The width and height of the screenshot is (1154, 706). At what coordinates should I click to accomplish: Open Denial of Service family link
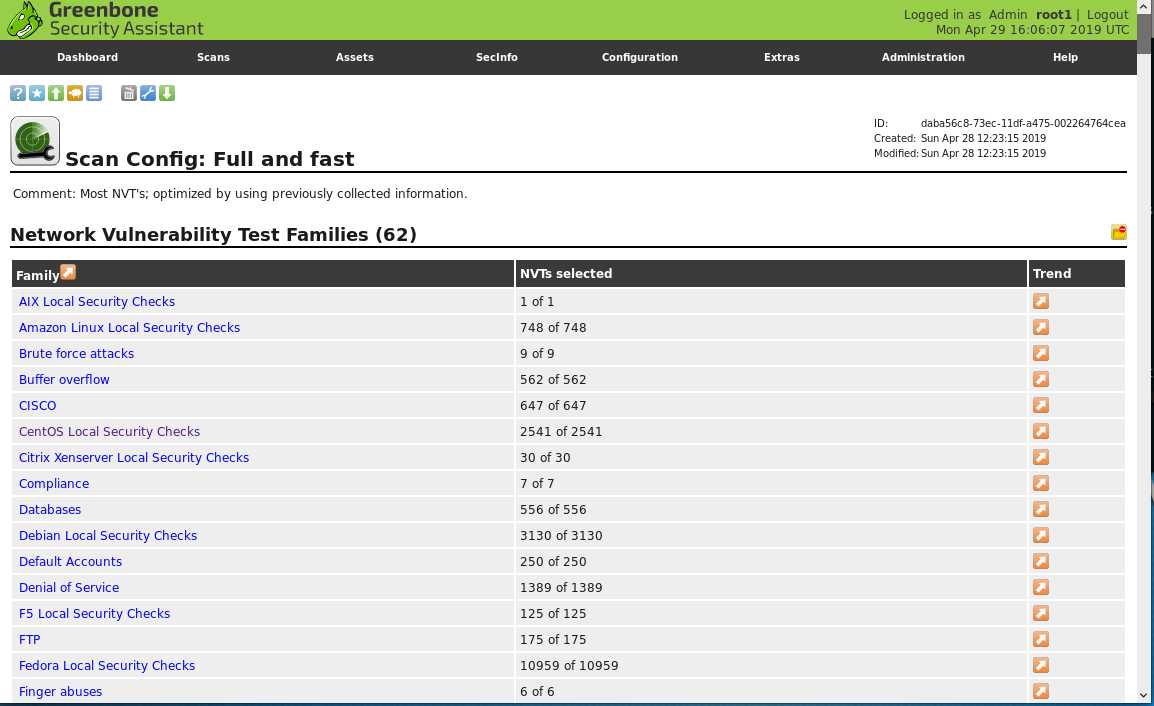coord(69,587)
